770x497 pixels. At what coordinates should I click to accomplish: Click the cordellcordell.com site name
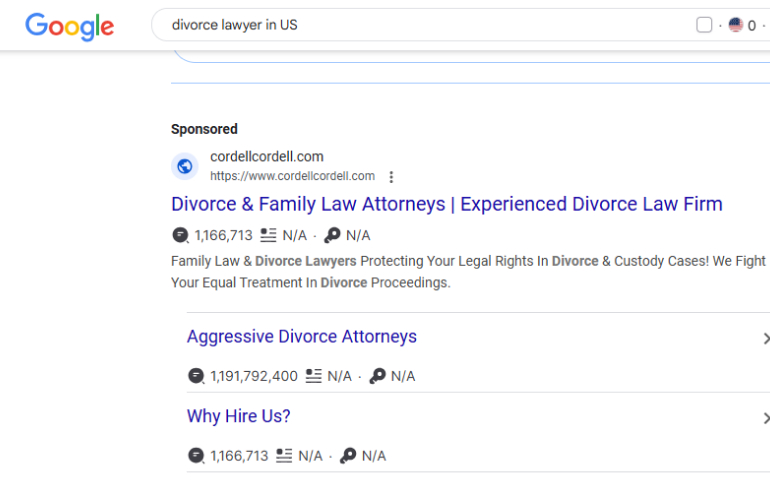click(267, 157)
